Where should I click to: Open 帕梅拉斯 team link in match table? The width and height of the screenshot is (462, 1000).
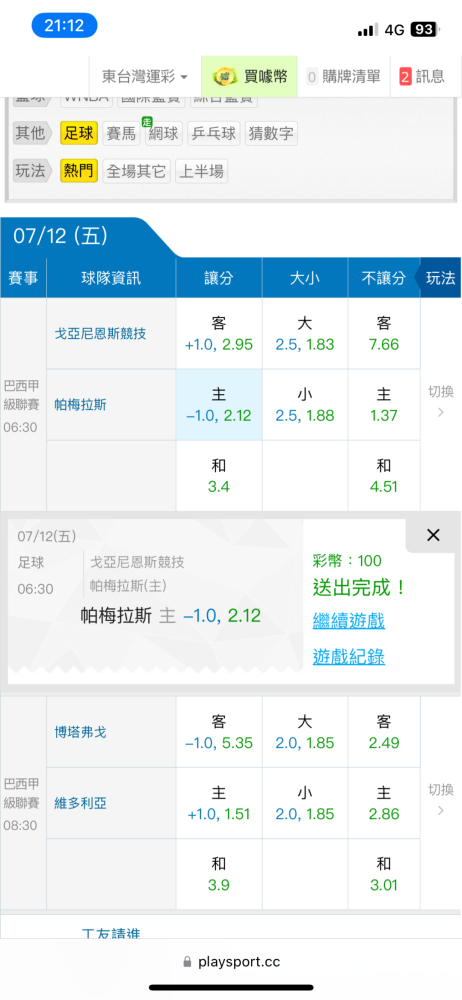pos(78,404)
